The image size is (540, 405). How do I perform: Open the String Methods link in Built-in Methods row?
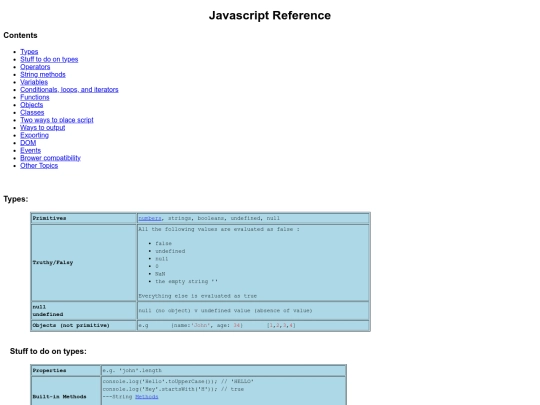click(x=147, y=396)
